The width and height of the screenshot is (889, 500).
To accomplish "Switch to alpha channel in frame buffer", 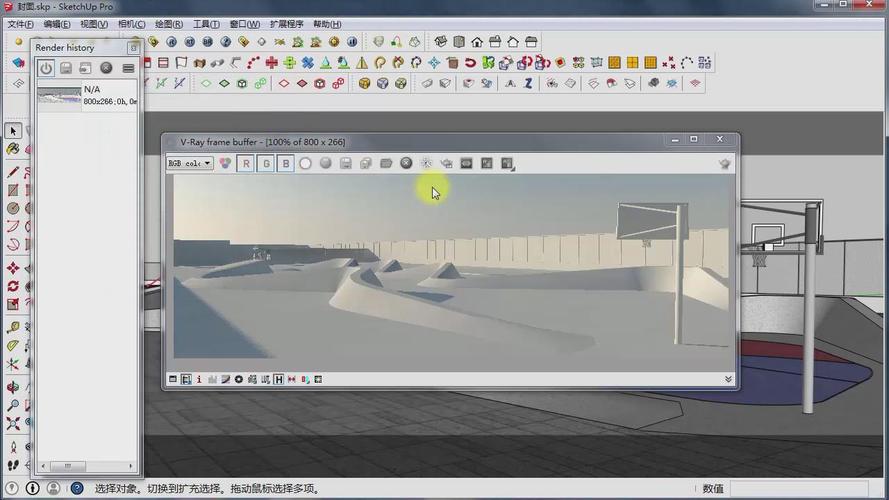I will click(305, 163).
